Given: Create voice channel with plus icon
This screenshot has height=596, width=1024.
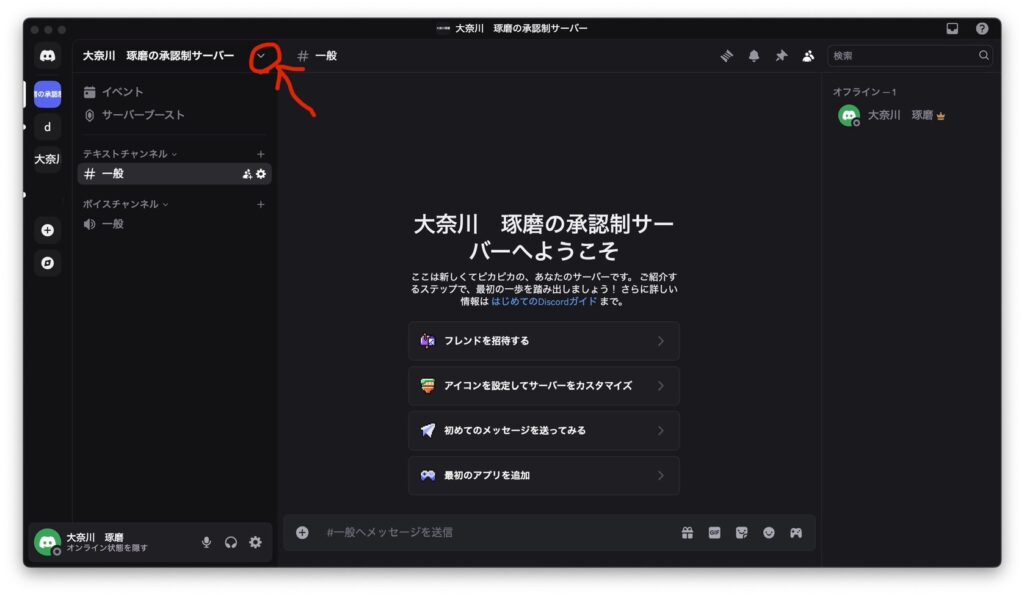Looking at the screenshot, I should pos(261,204).
